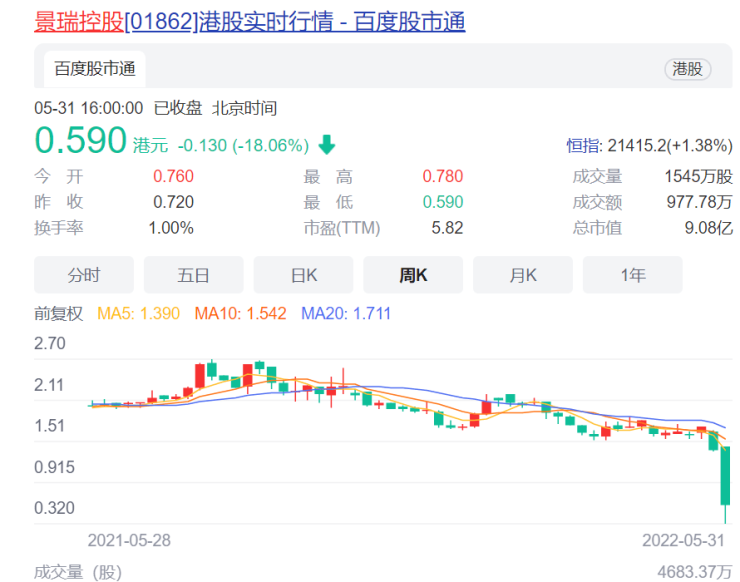The width and height of the screenshot is (740, 582).
Task: Switch chart to 1年 view
Action: pyautogui.click(x=632, y=275)
